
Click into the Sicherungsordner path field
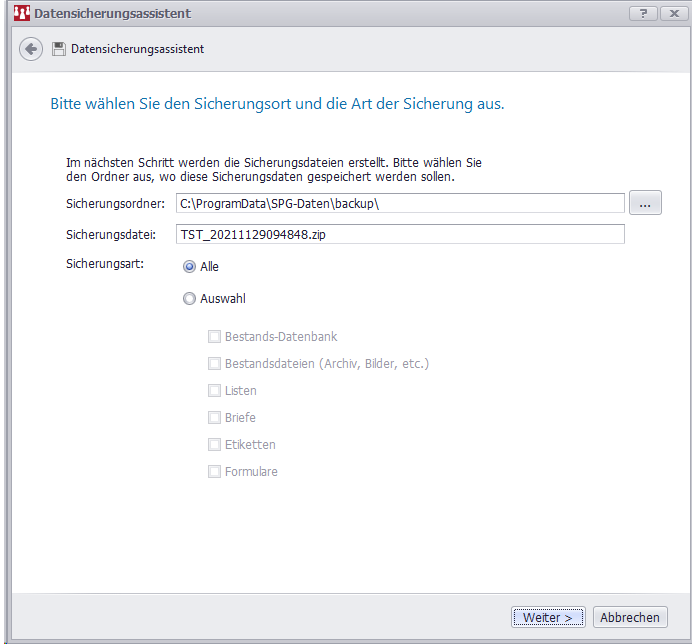click(x=399, y=204)
